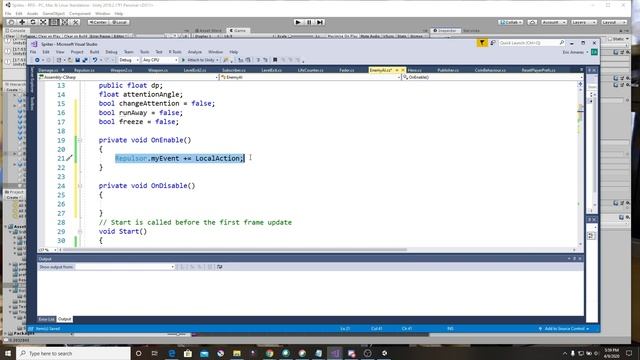640x360 pixels.
Task: Open Unity's Layout dropdown
Action: click(613, 22)
